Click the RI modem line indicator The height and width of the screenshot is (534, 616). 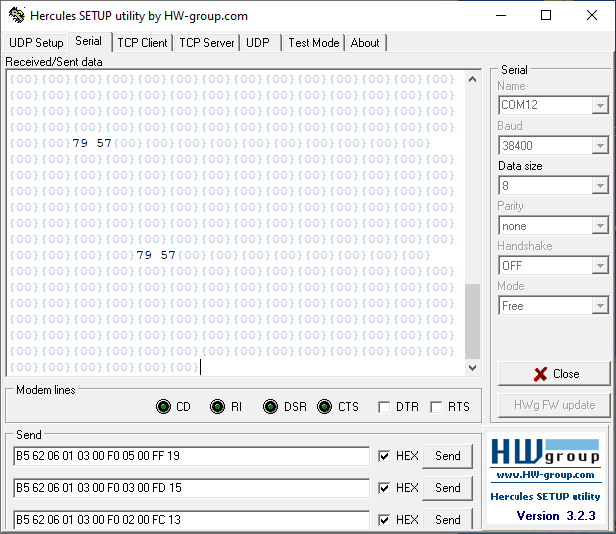coord(217,406)
